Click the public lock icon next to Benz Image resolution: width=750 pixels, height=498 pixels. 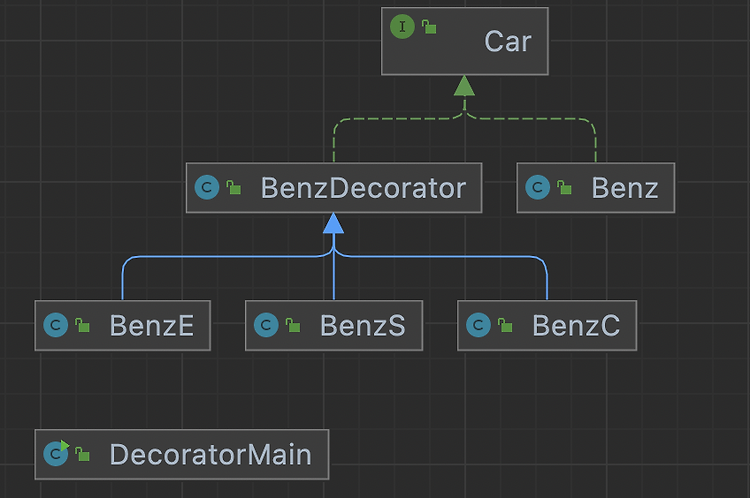pyautogui.click(x=564, y=188)
